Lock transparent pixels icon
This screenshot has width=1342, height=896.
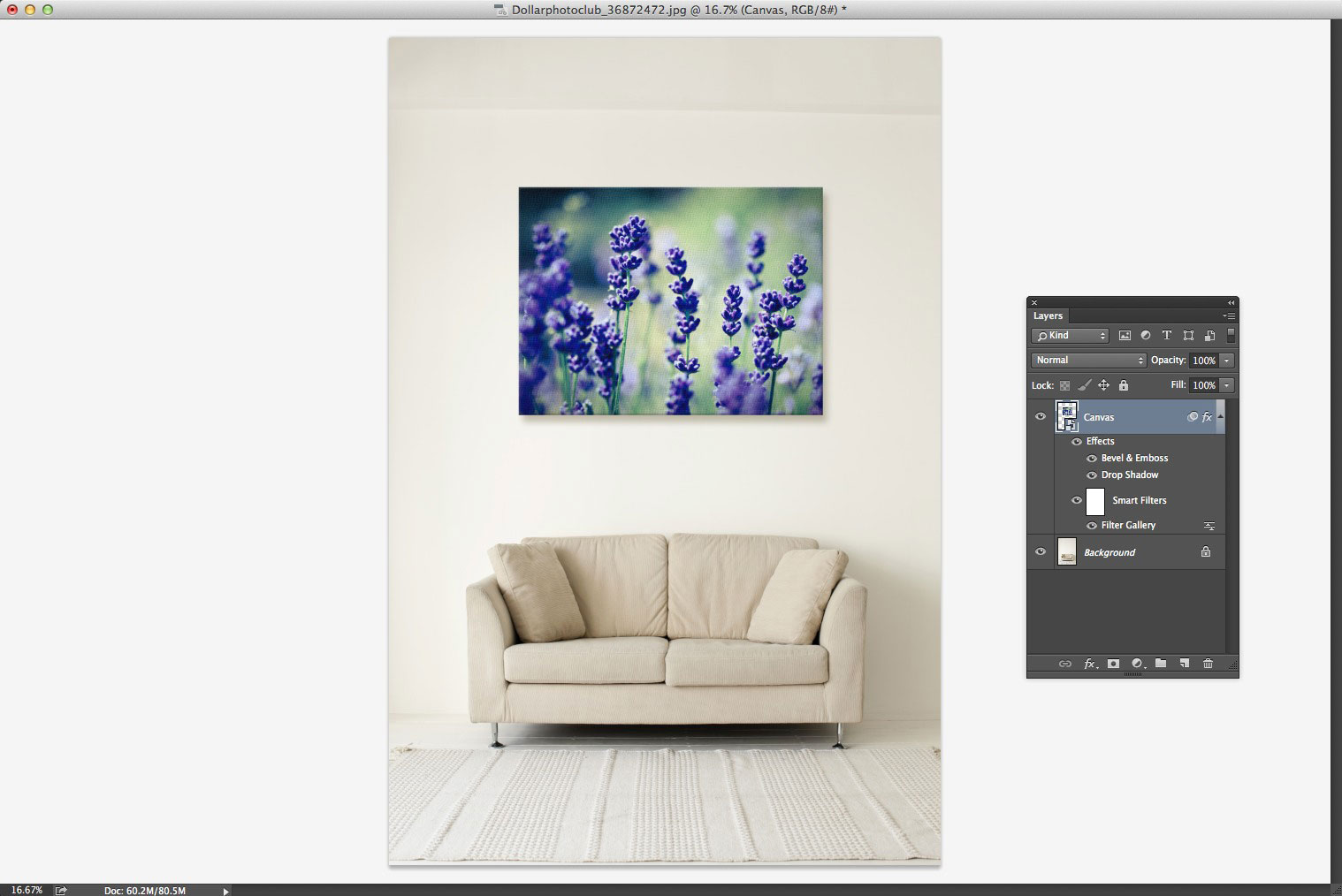click(x=1064, y=385)
